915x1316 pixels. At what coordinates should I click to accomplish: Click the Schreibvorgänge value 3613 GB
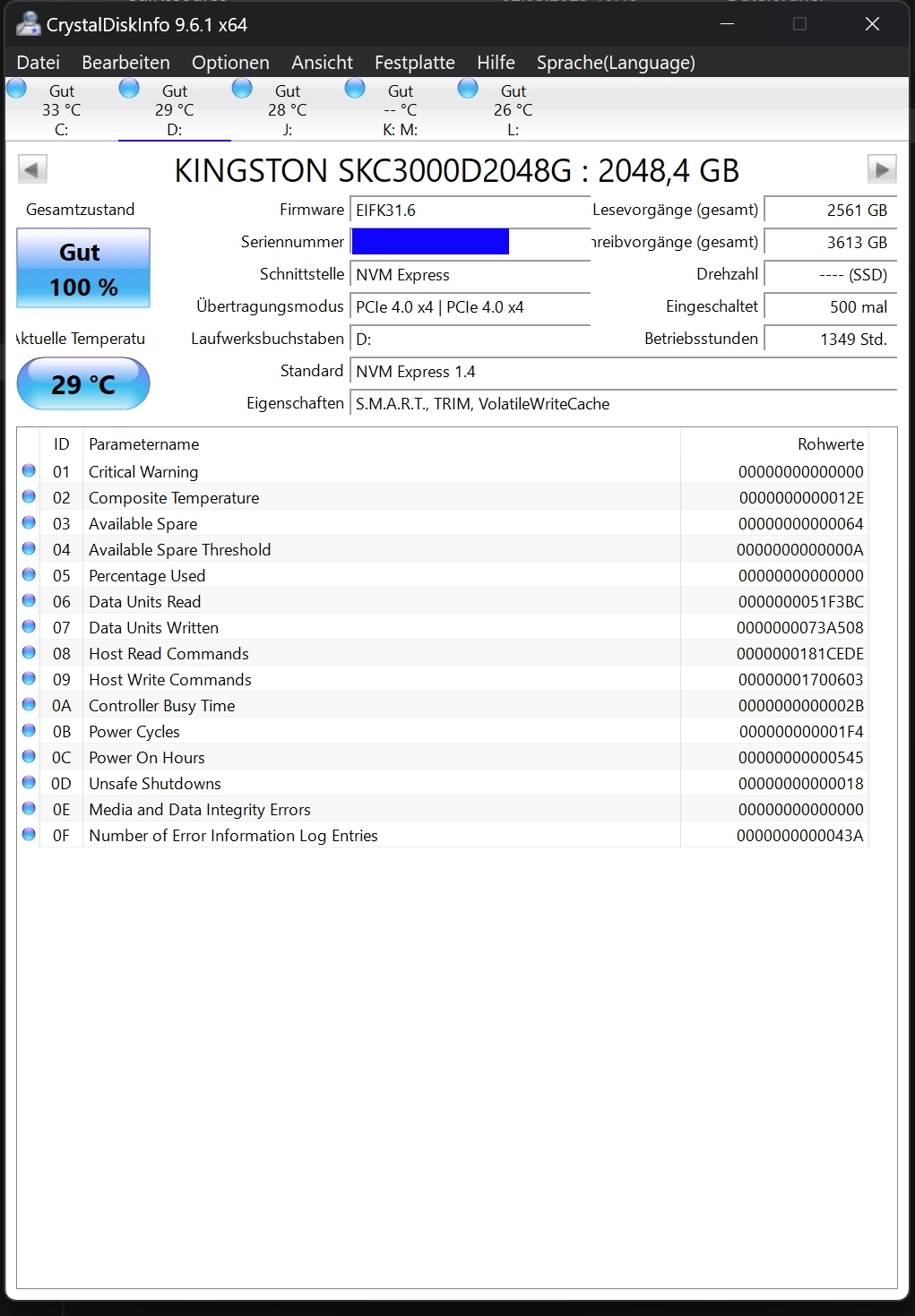(x=830, y=243)
